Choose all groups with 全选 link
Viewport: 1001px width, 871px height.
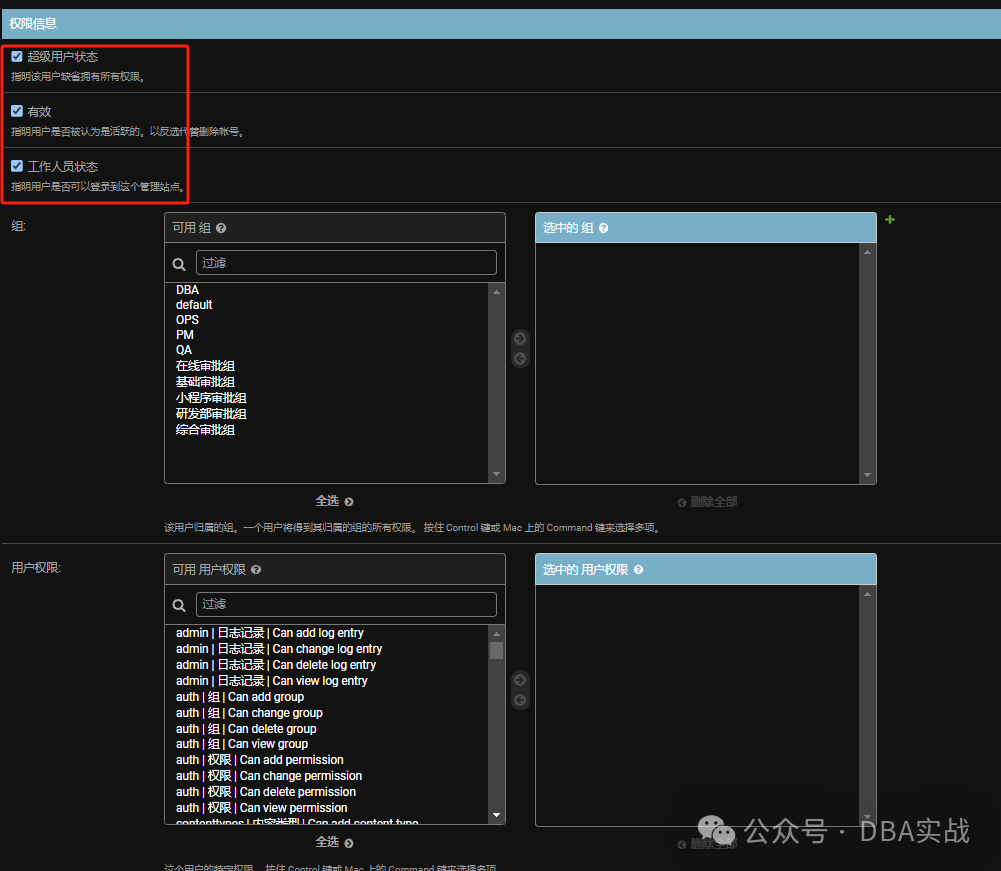[x=334, y=501]
